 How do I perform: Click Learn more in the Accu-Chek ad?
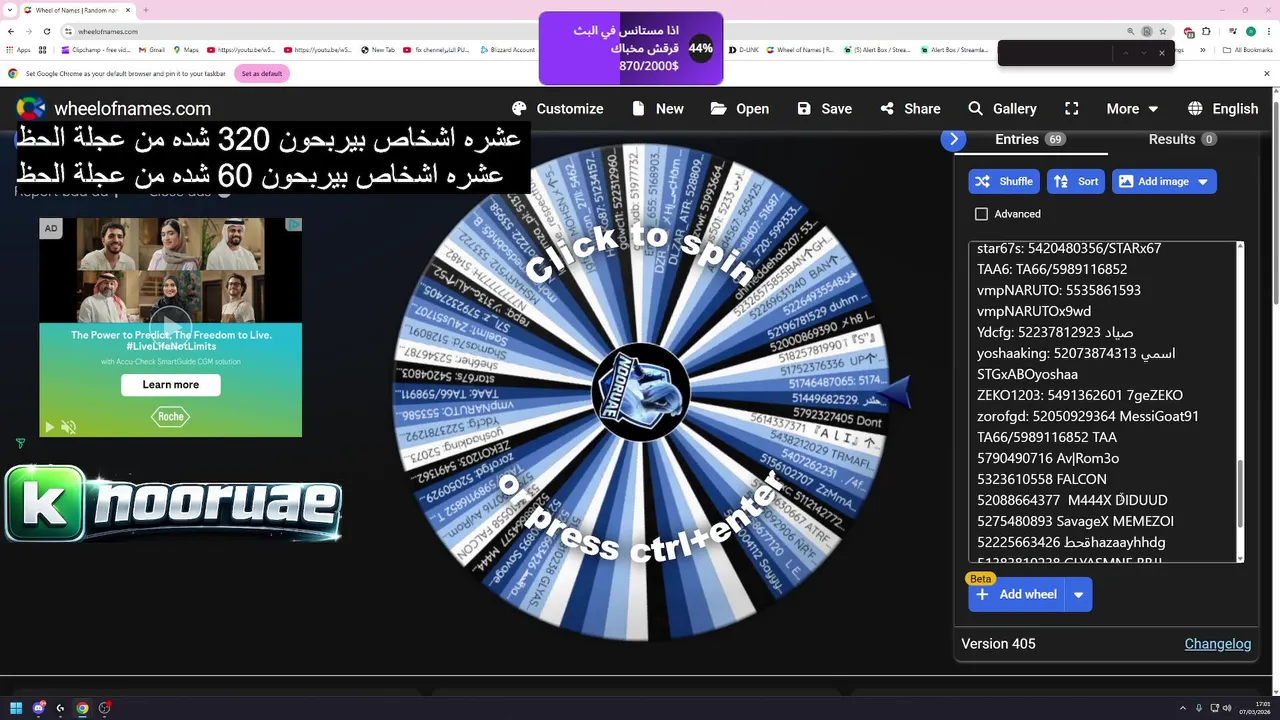(x=171, y=384)
